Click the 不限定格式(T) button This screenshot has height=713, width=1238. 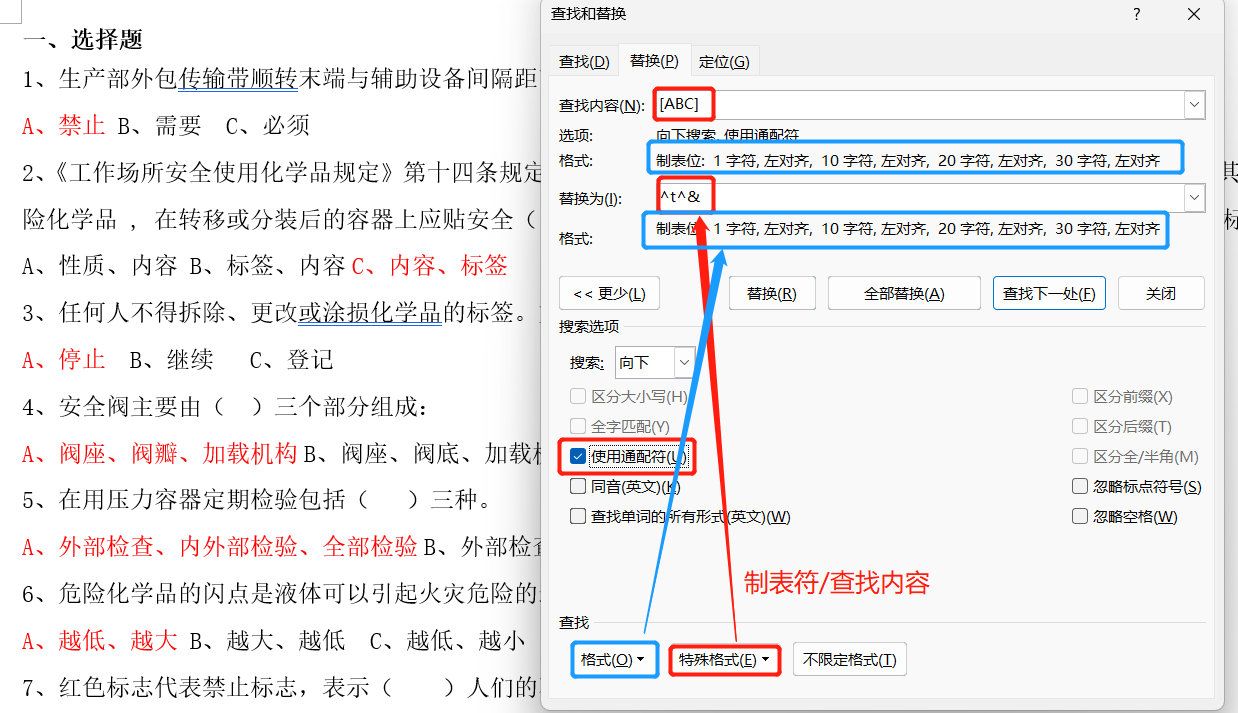(x=850, y=659)
